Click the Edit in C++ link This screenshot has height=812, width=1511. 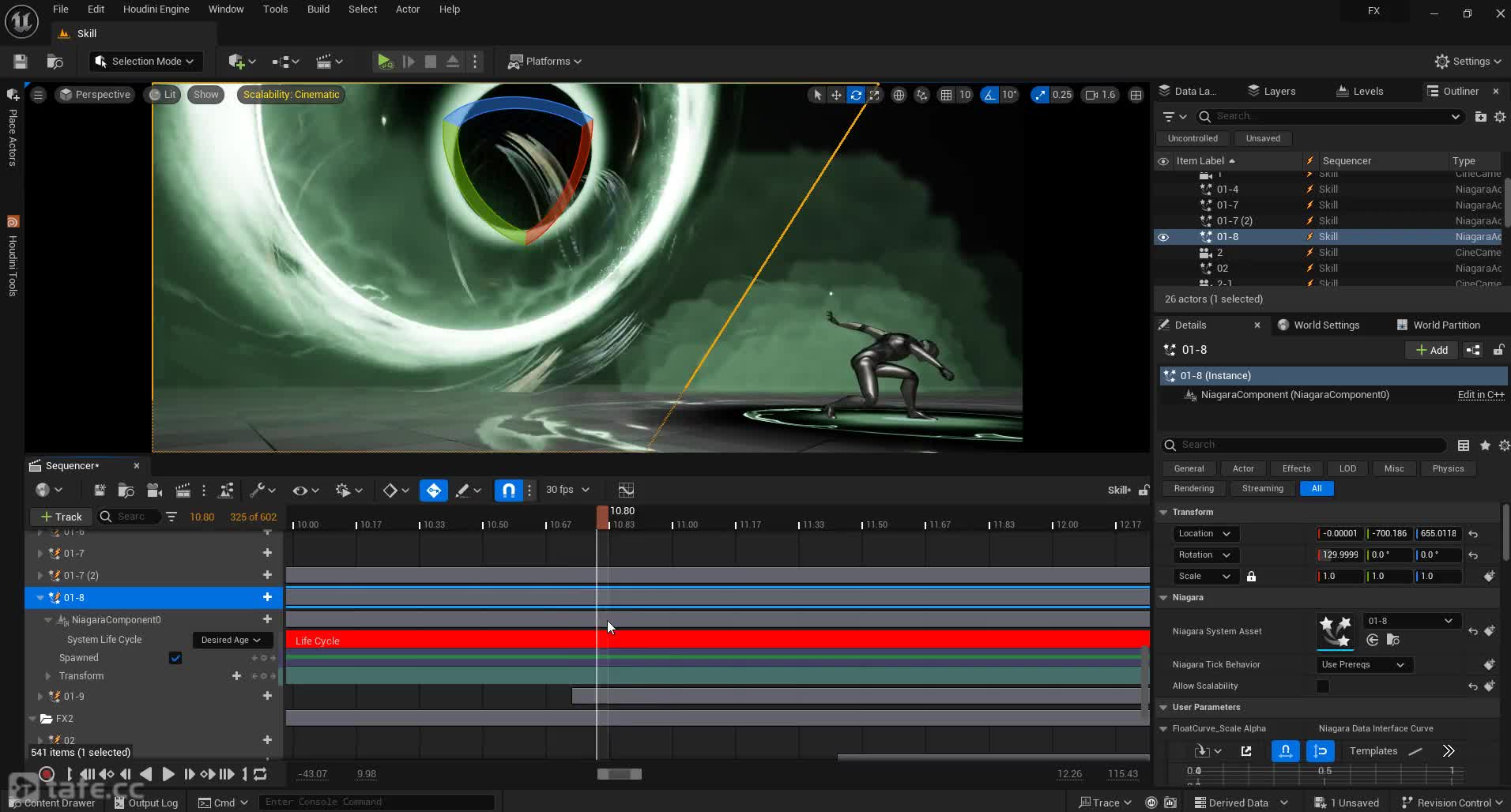[1481, 395]
